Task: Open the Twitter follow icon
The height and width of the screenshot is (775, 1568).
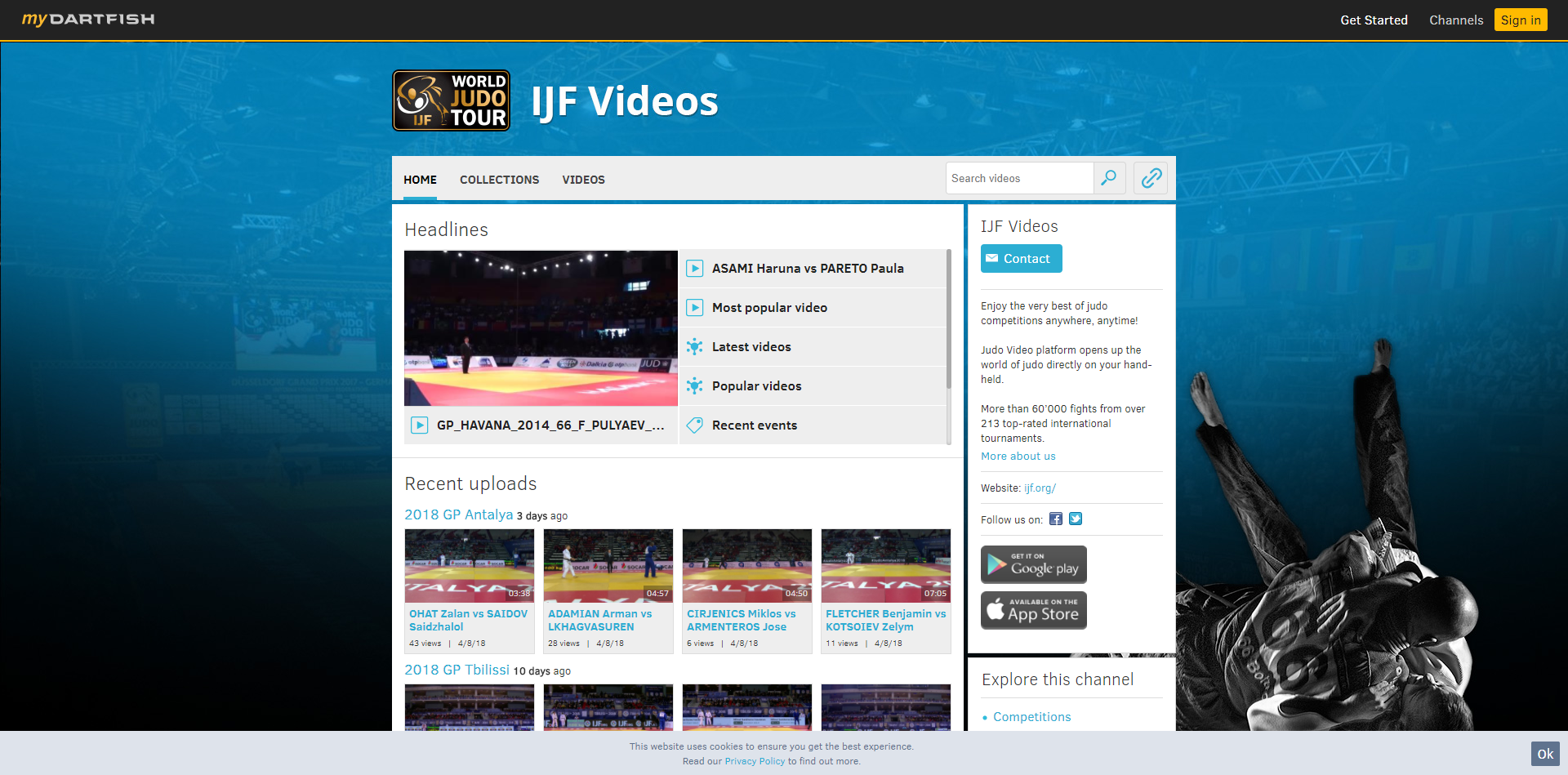Action: 1076,519
